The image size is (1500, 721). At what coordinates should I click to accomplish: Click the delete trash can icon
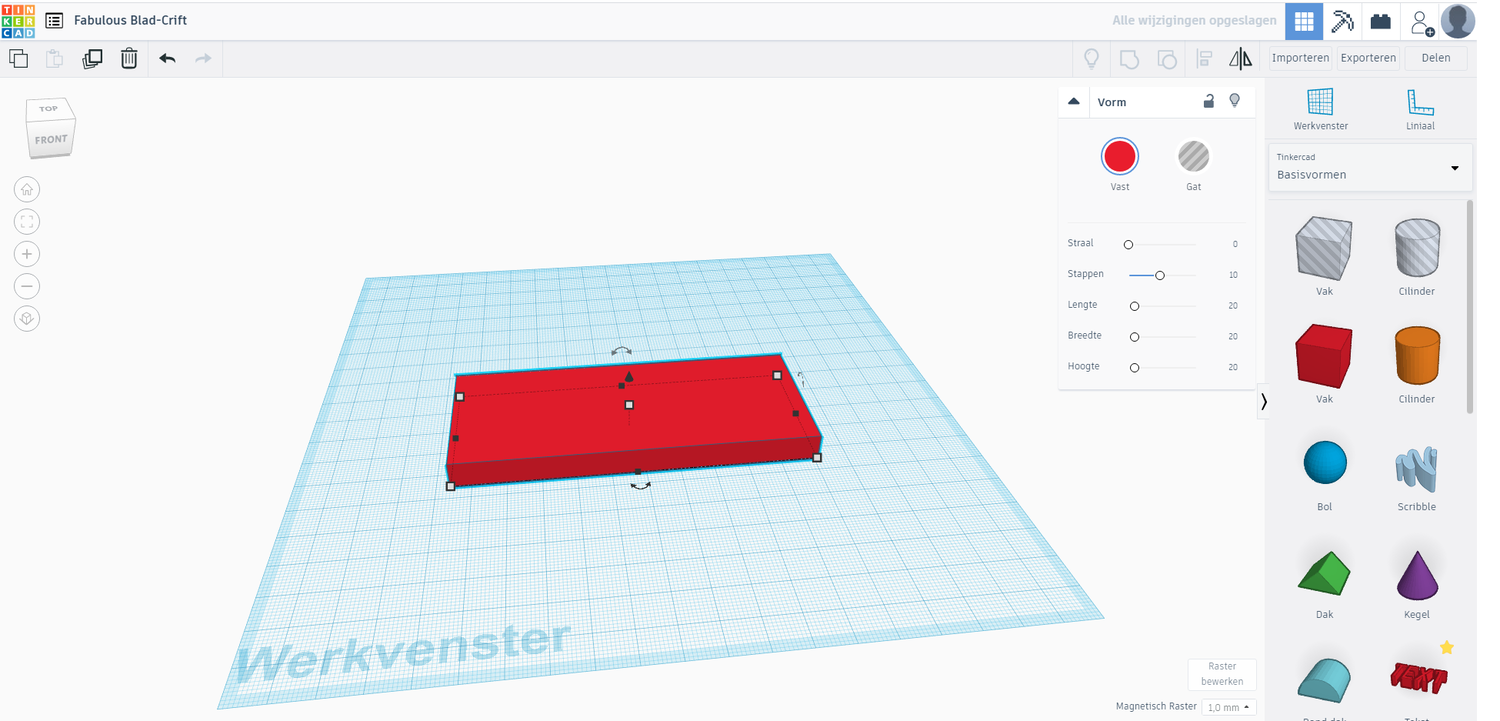129,59
